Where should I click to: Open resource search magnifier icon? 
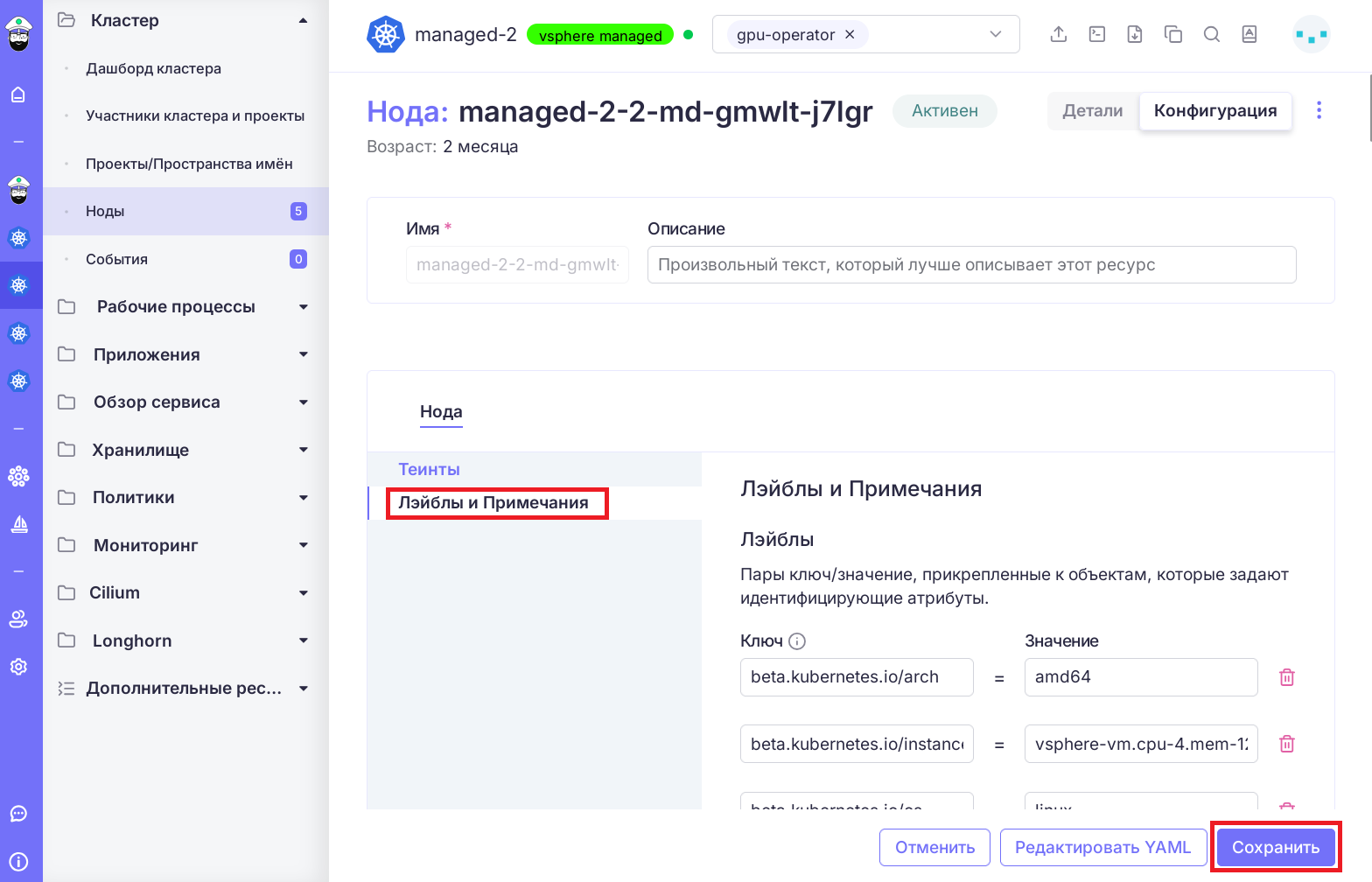[1212, 34]
